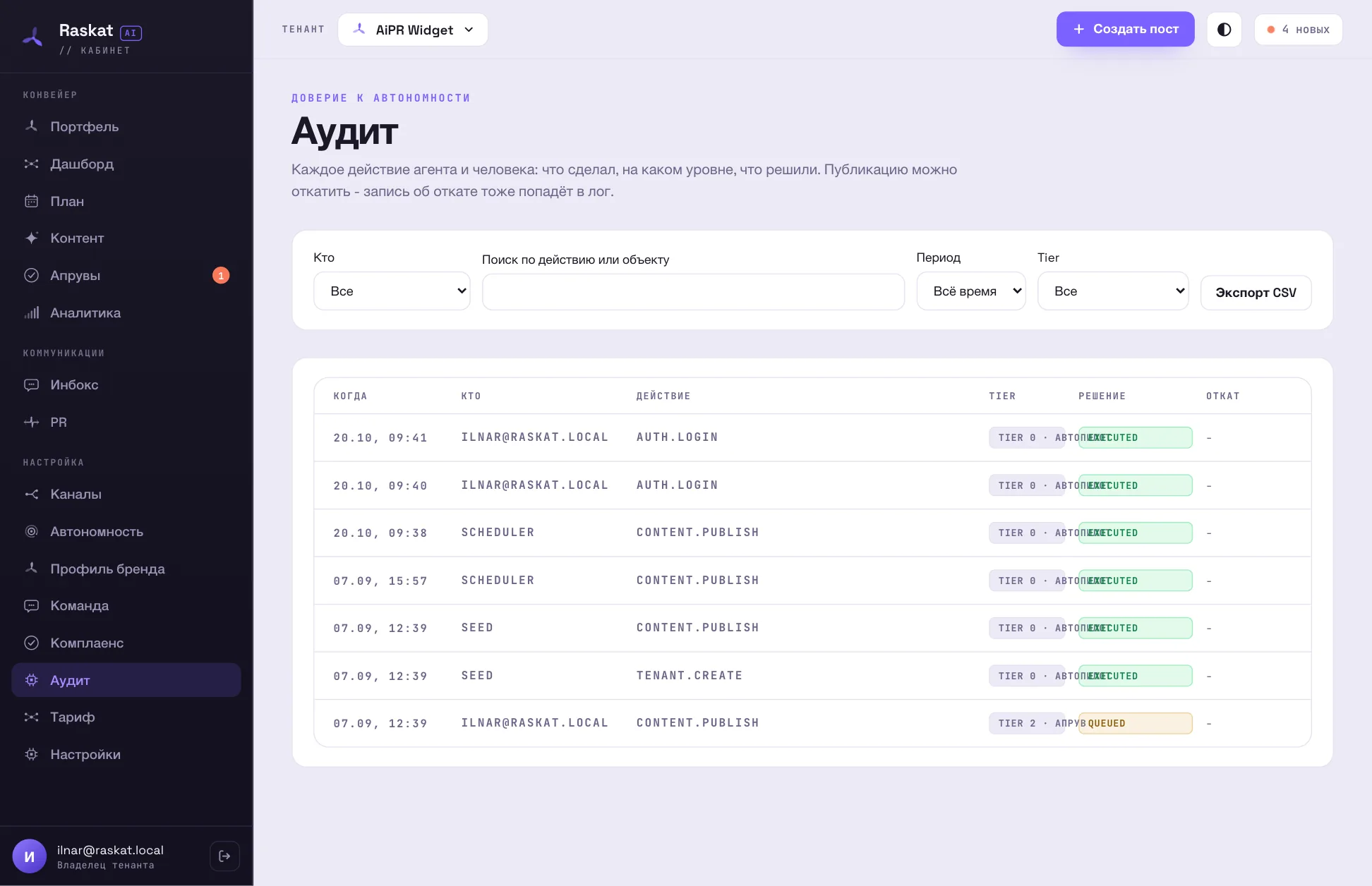Click the ilnar@raskat.local user profile
Viewport: 1372px width, 886px height.
tap(110, 856)
